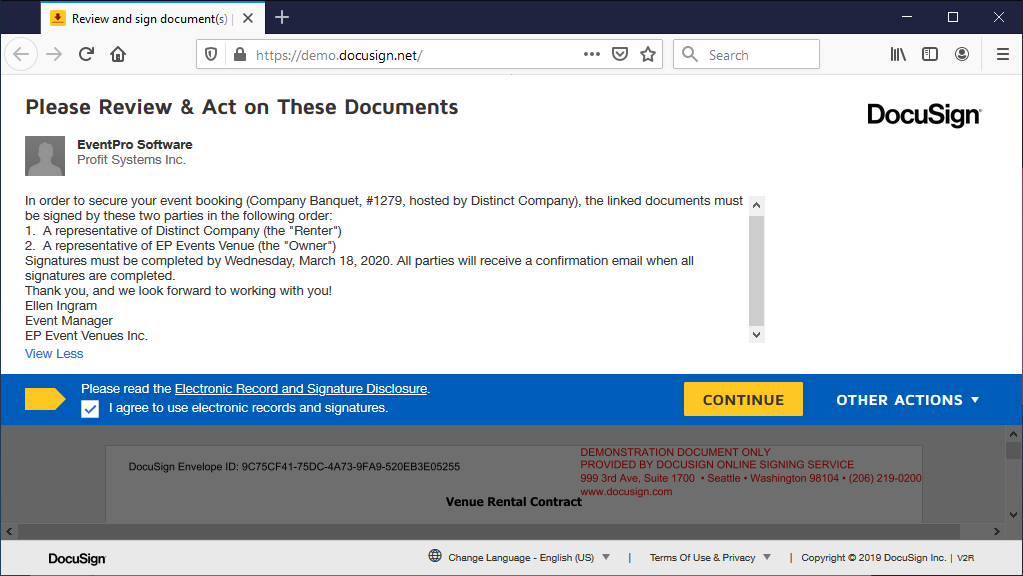
Task: Open the Library bookmarks and history
Action: click(898, 54)
